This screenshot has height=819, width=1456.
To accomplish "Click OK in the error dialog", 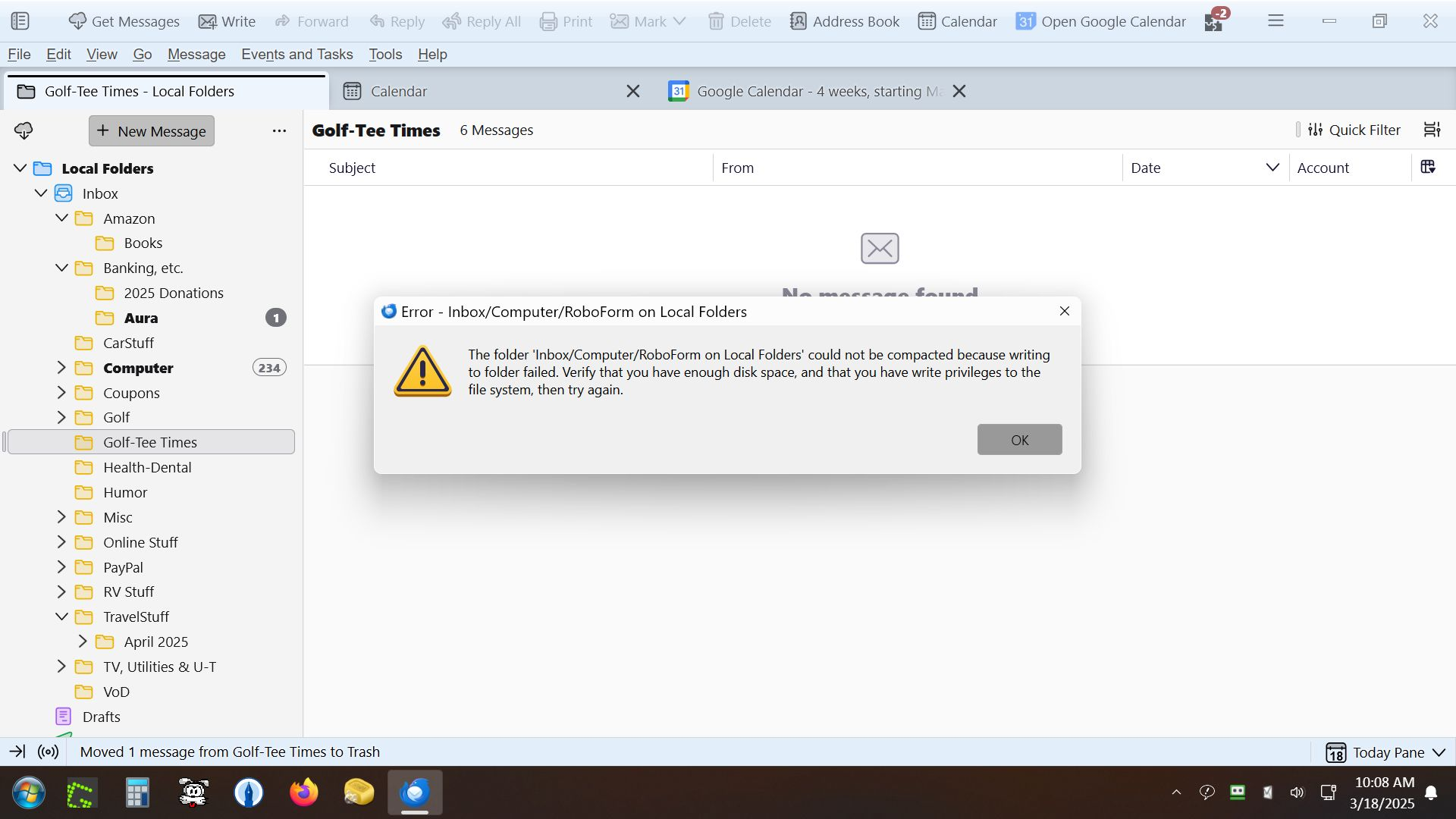I will 1019,440.
